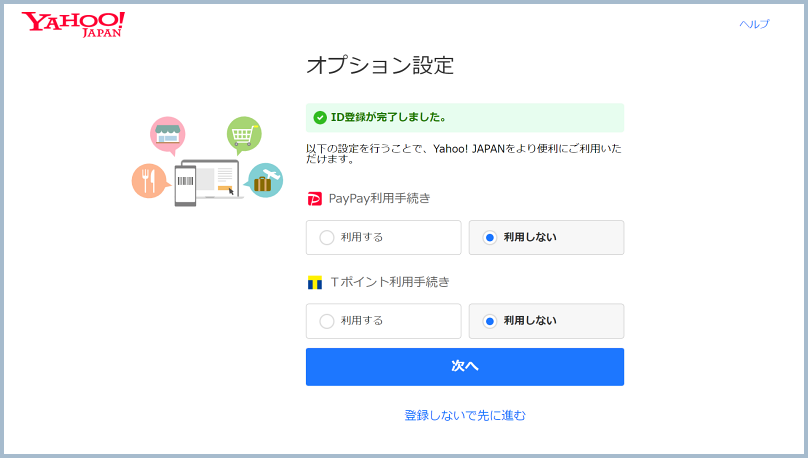Screen dimensions: 808x458
Task: Click the Tポイント利用手続き heading text
Action: (x=390, y=282)
